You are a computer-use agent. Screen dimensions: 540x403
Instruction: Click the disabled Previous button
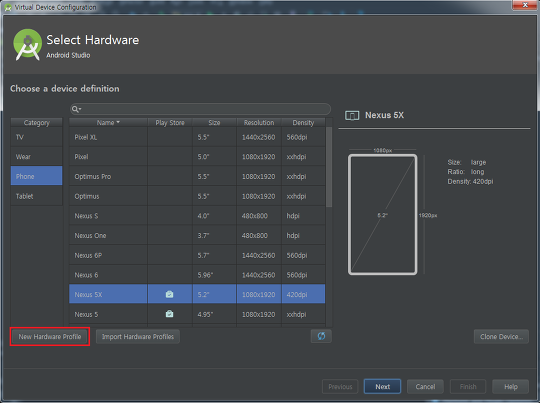tap(340, 386)
